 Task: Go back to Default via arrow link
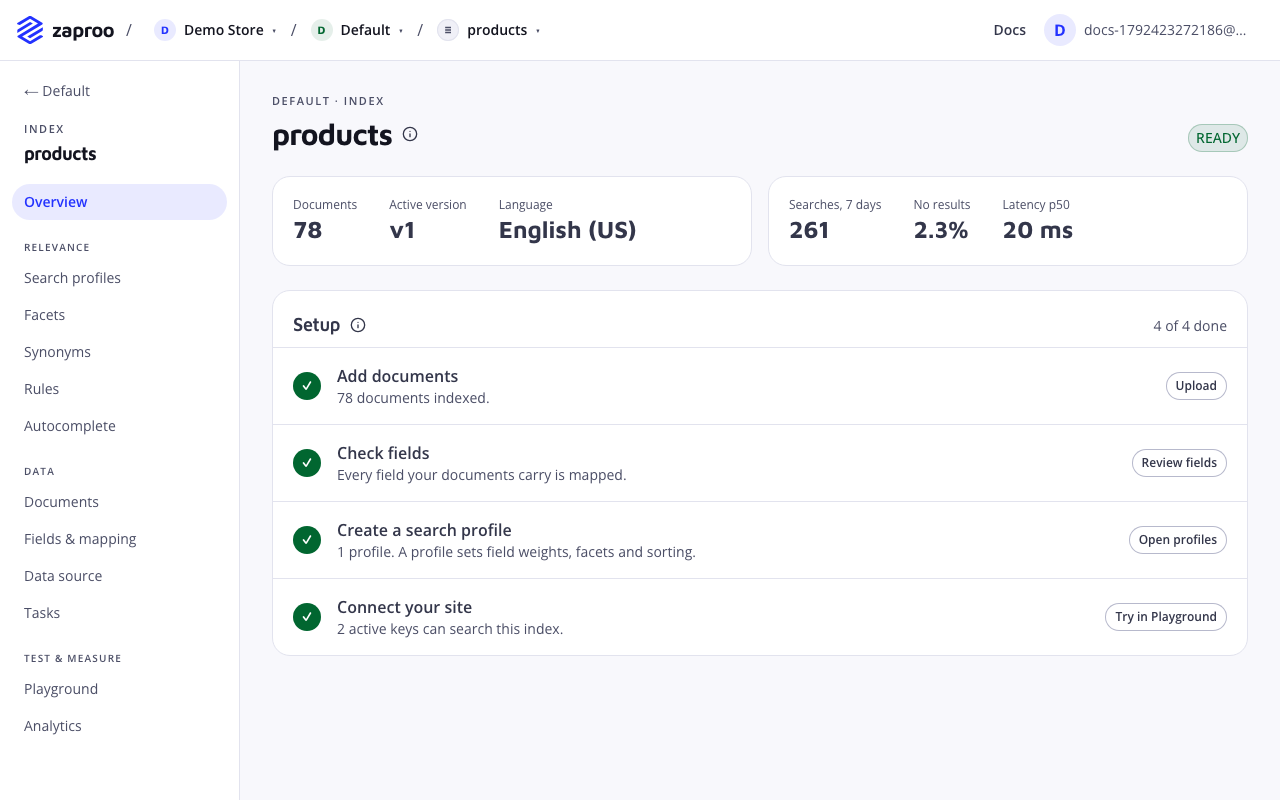pyautogui.click(x=57, y=91)
